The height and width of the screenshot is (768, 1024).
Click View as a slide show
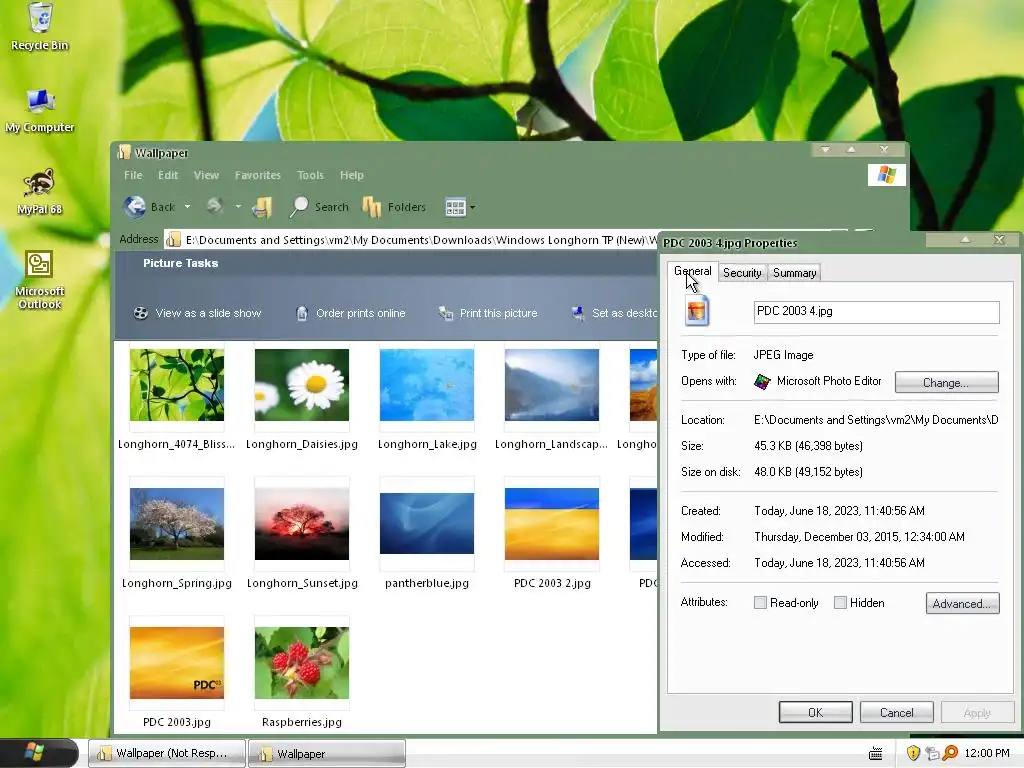[x=197, y=313]
